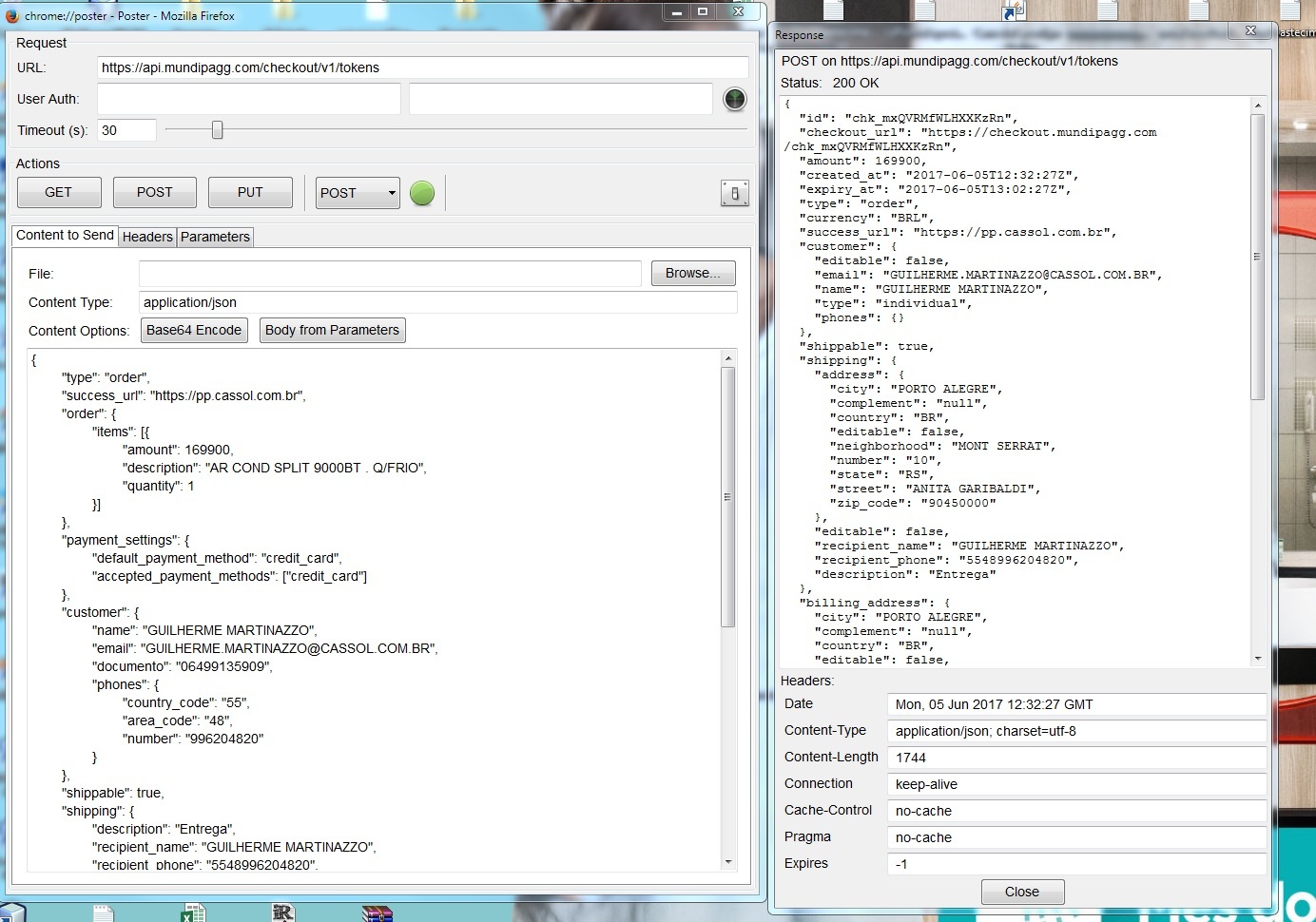Click the "shippable": true line in the request
The width and height of the screenshot is (1316, 922).
tap(113, 793)
